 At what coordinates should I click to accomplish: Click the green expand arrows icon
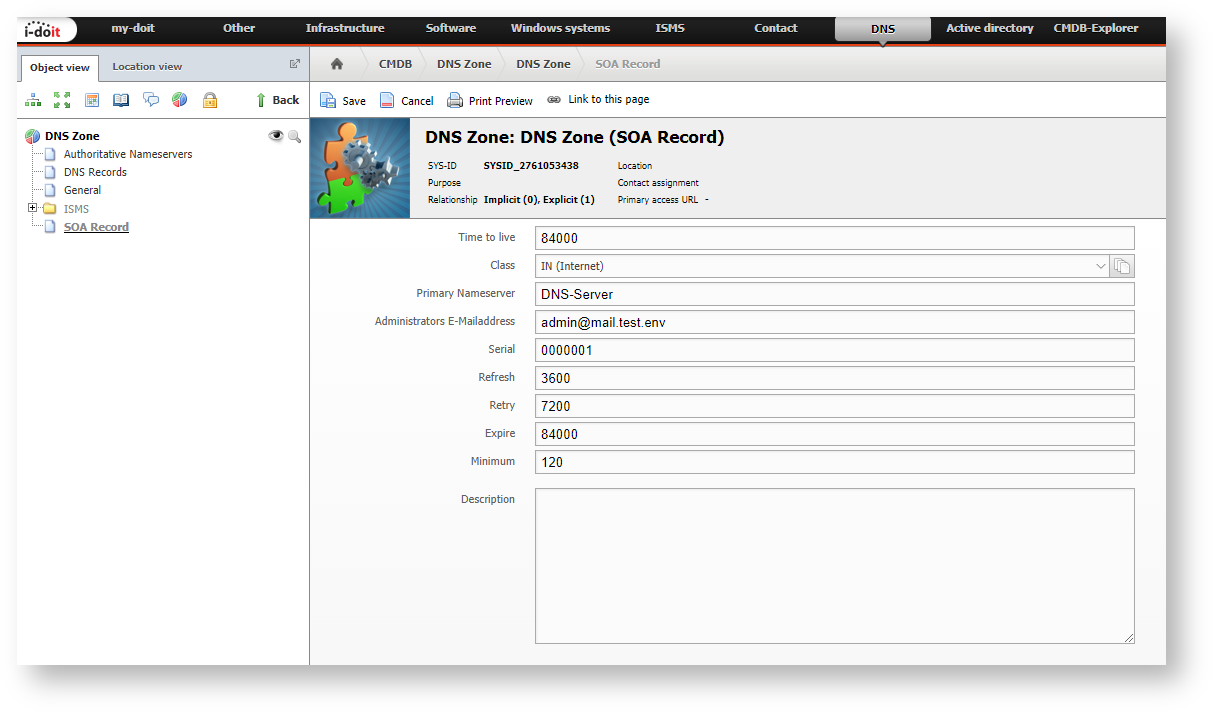click(62, 100)
